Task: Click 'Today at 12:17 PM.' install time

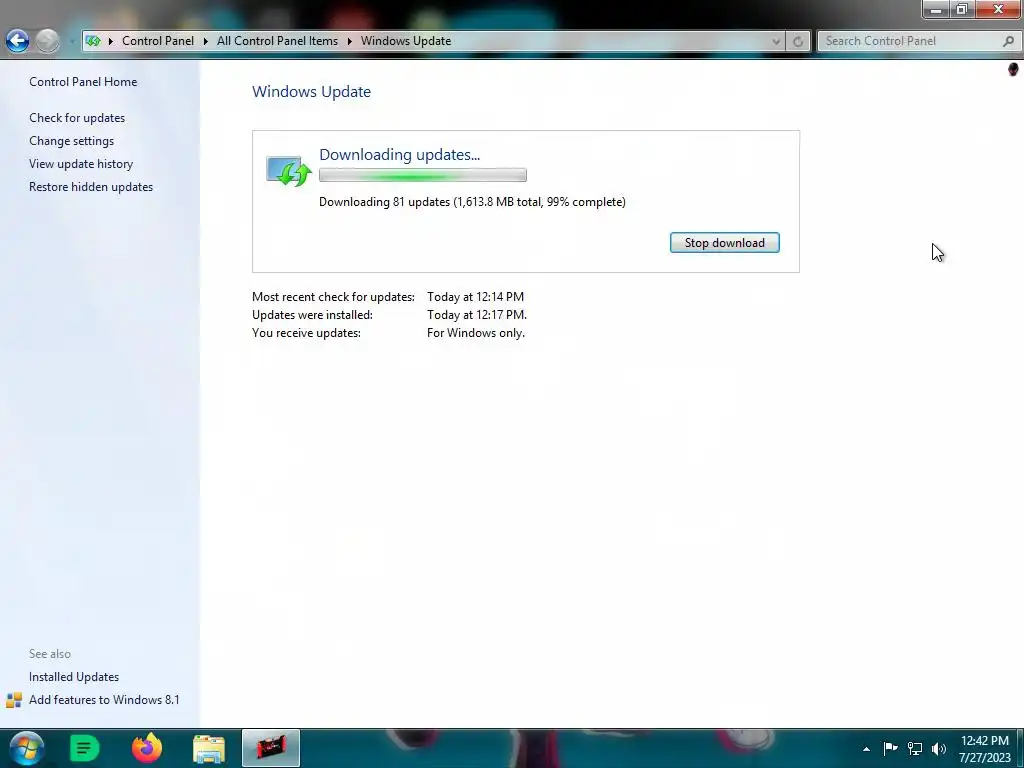Action: 477,315
